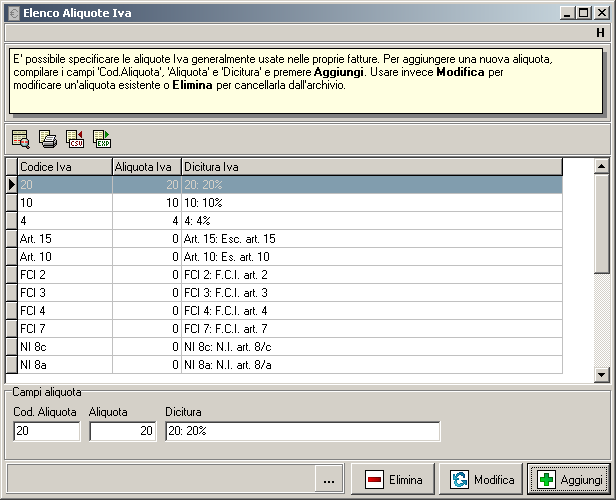Close the Elenco Aliquote Iva window
Screen dimensions: 616x500
coord(602,13)
